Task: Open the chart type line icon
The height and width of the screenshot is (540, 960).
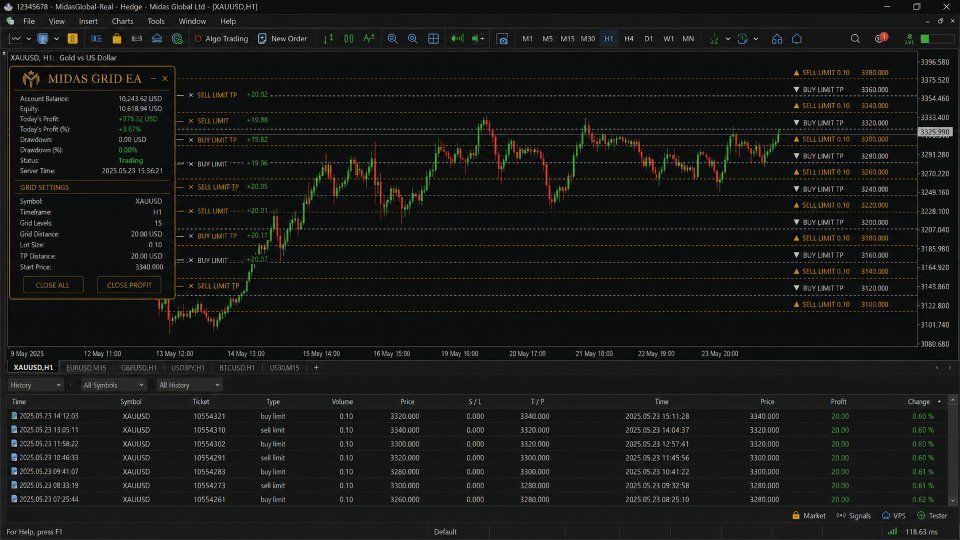Action: click(15, 39)
